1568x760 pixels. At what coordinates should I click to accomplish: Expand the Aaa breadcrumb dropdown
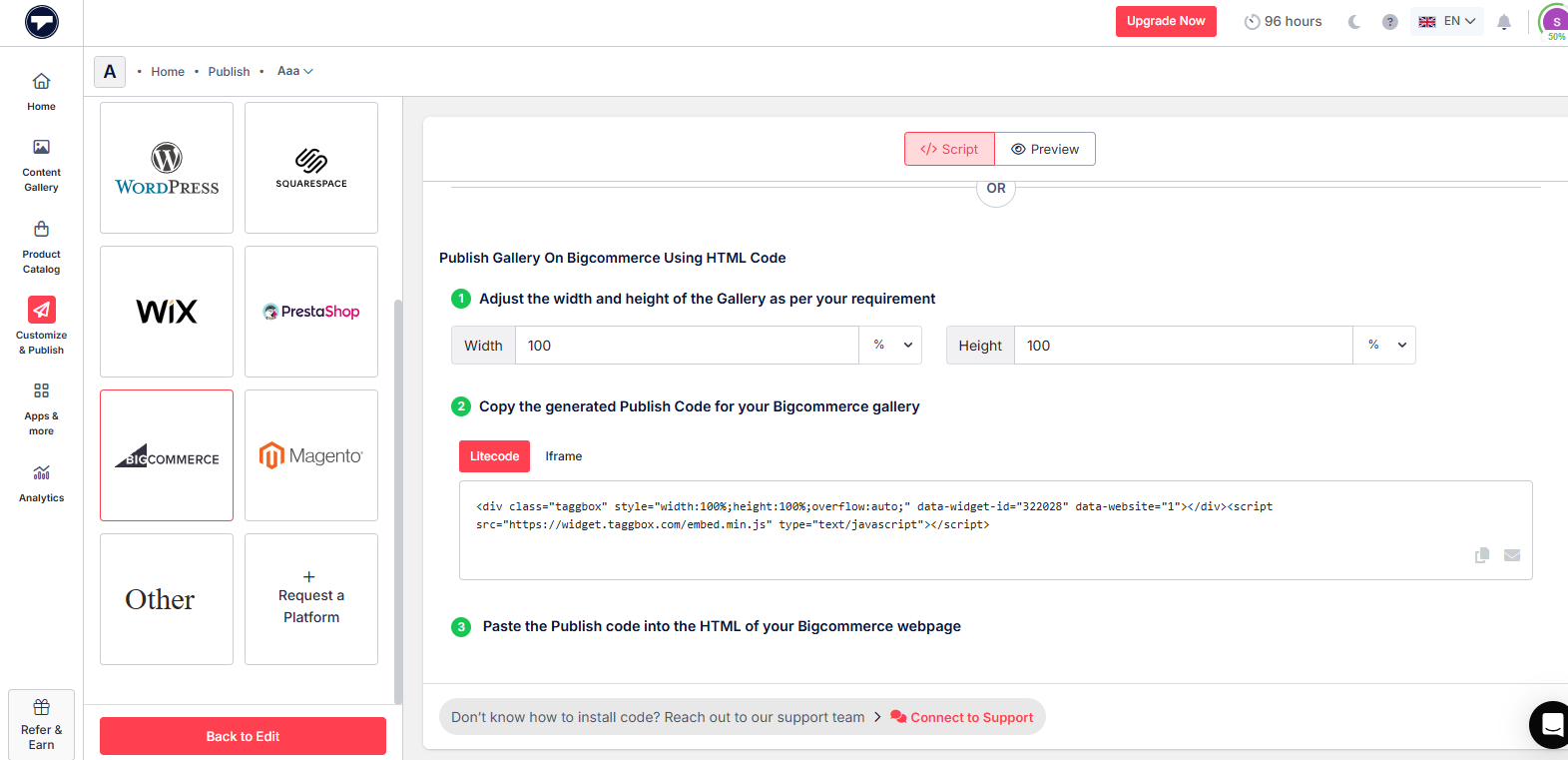(295, 71)
